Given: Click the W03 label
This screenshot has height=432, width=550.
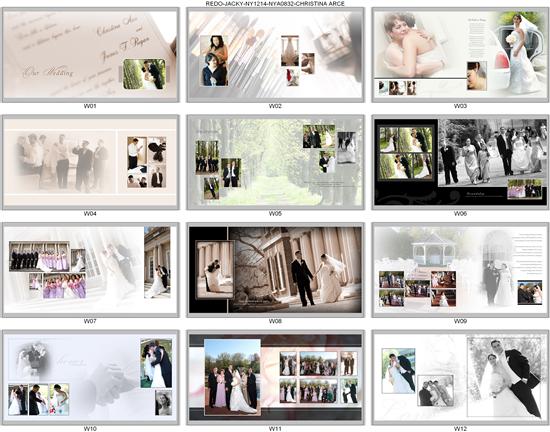Looking at the screenshot, I should coord(460,106).
